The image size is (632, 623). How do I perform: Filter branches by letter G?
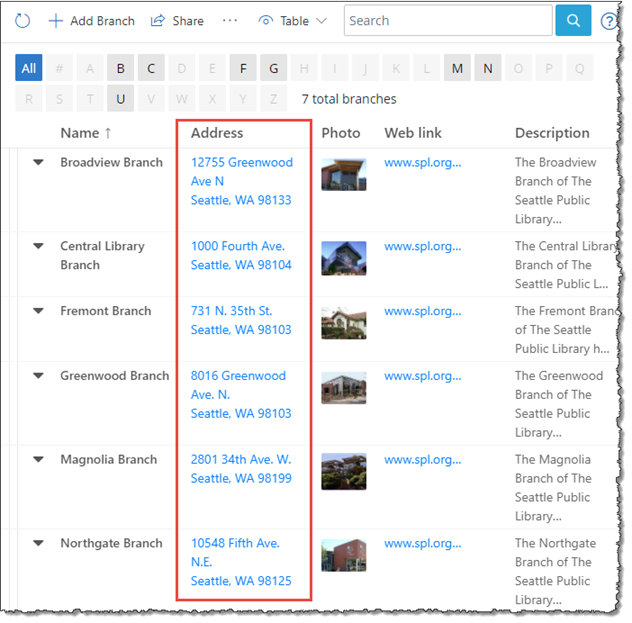point(274,68)
